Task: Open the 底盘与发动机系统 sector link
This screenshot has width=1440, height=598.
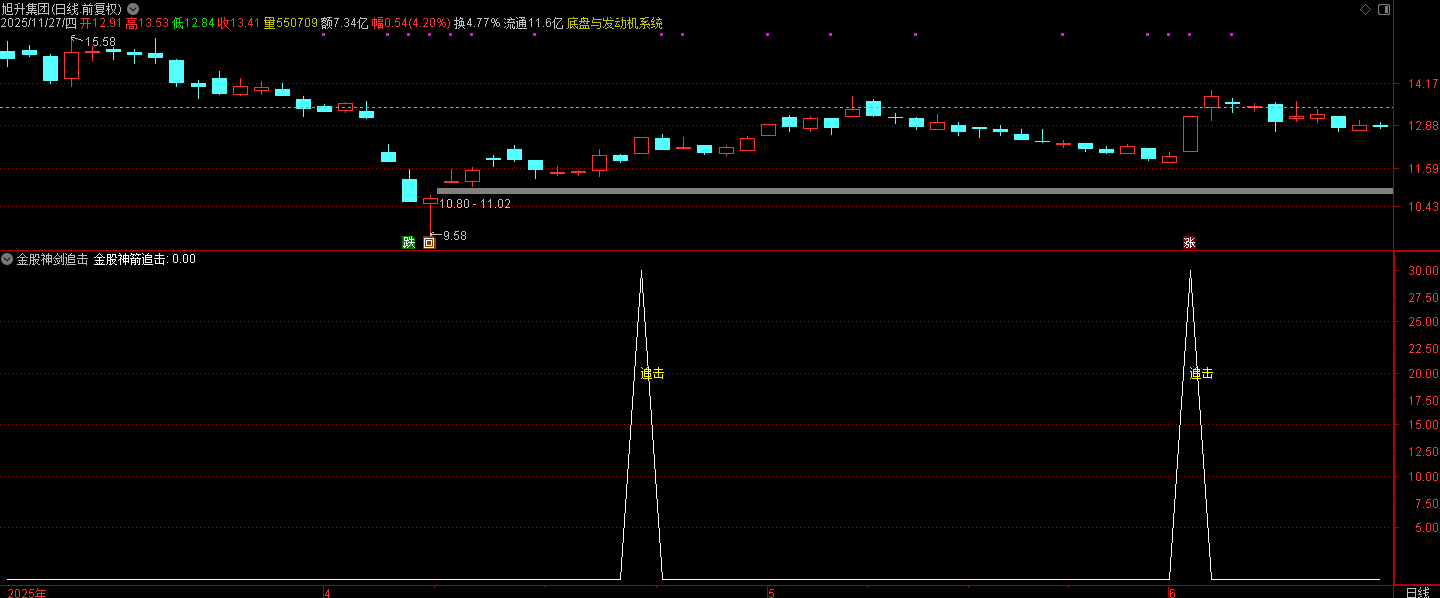Action: [x=614, y=23]
